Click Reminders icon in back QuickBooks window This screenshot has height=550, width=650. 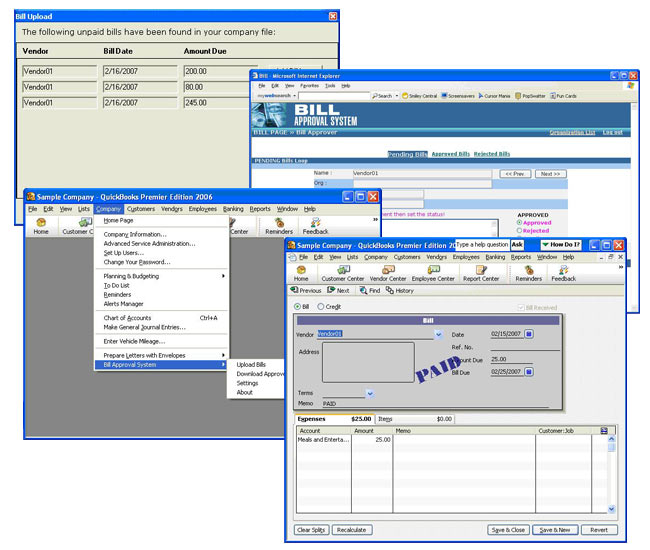pyautogui.click(x=279, y=226)
